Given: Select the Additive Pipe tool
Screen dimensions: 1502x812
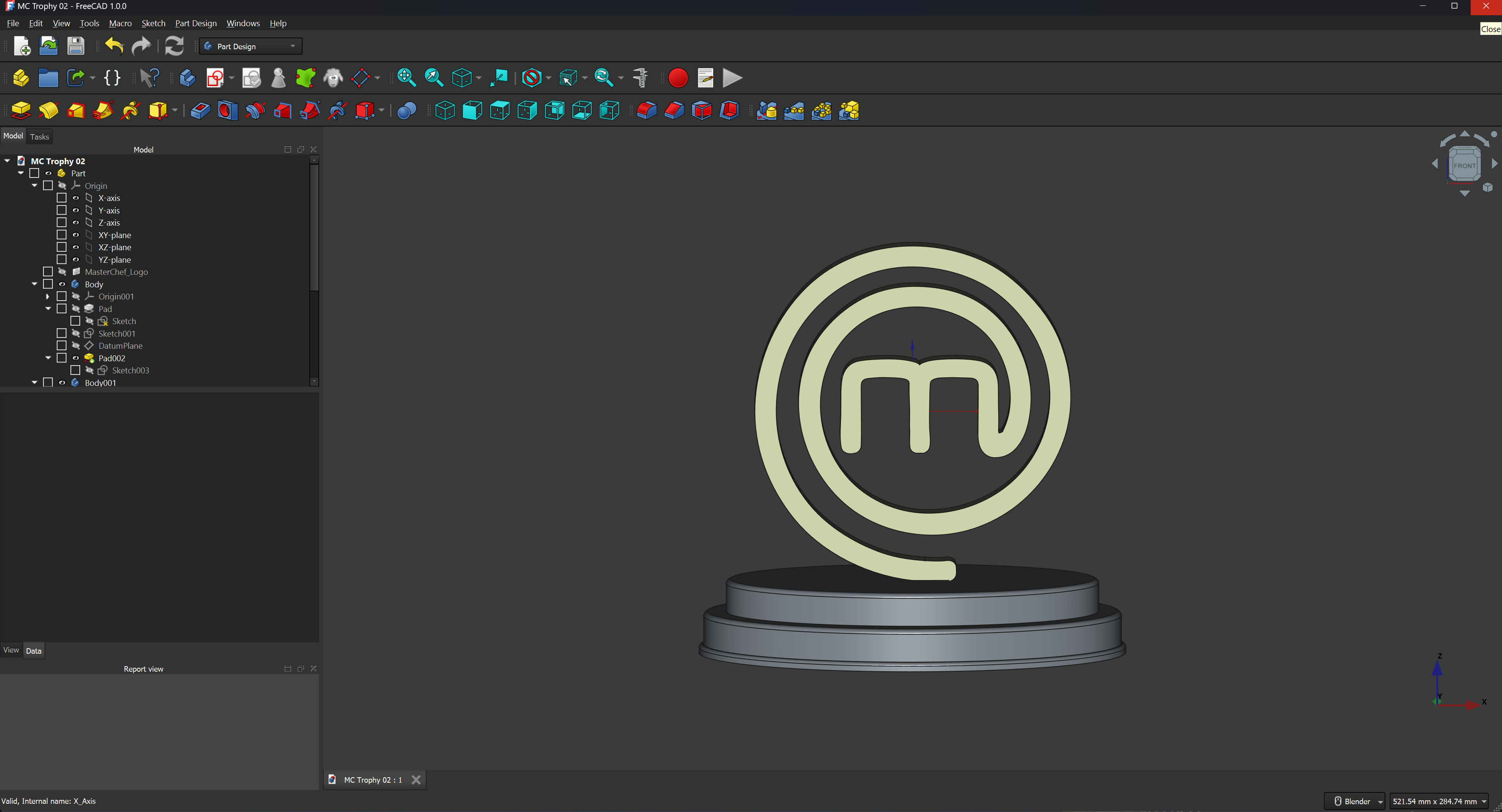Looking at the screenshot, I should pyautogui.click(x=103, y=110).
